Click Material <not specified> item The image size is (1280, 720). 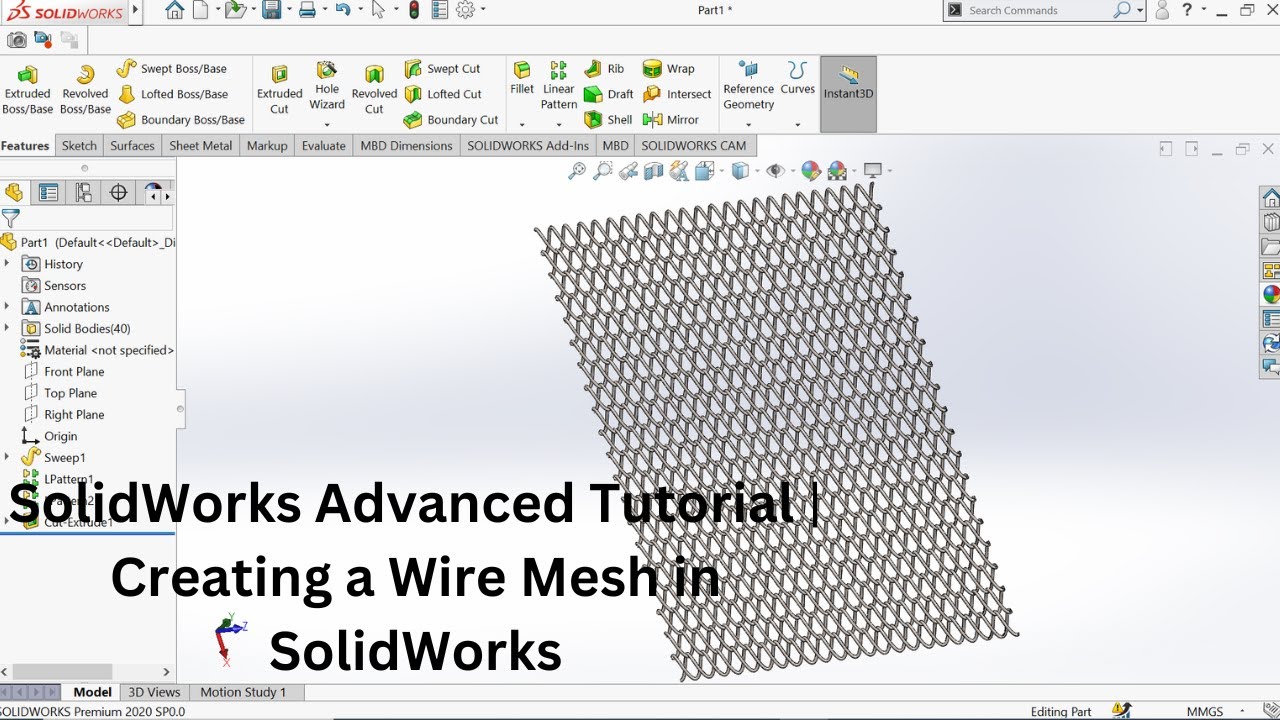[97, 350]
